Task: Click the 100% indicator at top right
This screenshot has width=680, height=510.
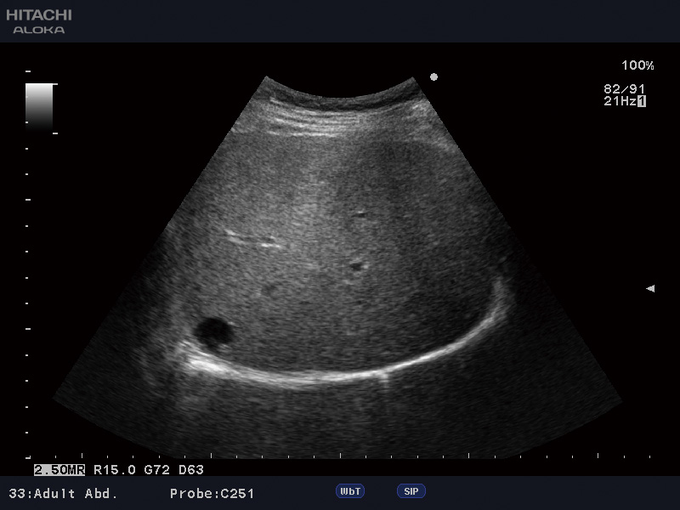Action: pos(637,66)
